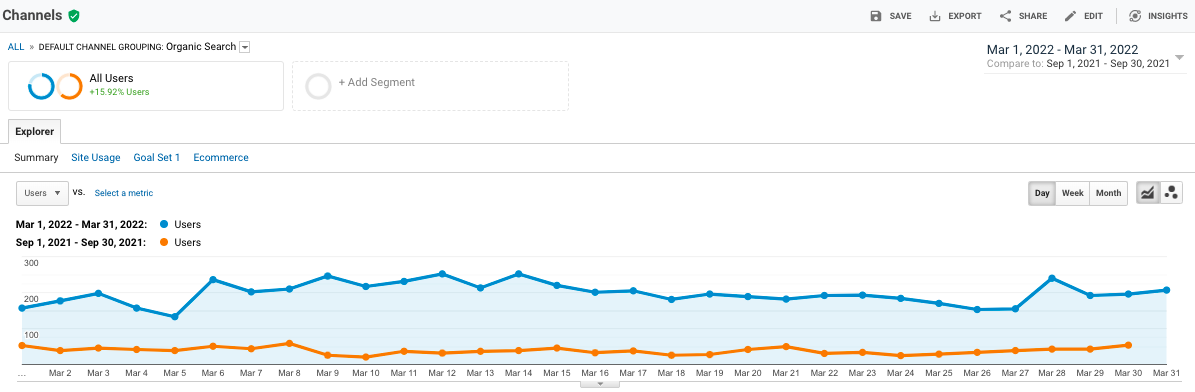This screenshot has width=1195, height=392.
Task: Click the Mar 1, 2022 - Mar 31, 2022 date text
Action: click(x=1062, y=50)
